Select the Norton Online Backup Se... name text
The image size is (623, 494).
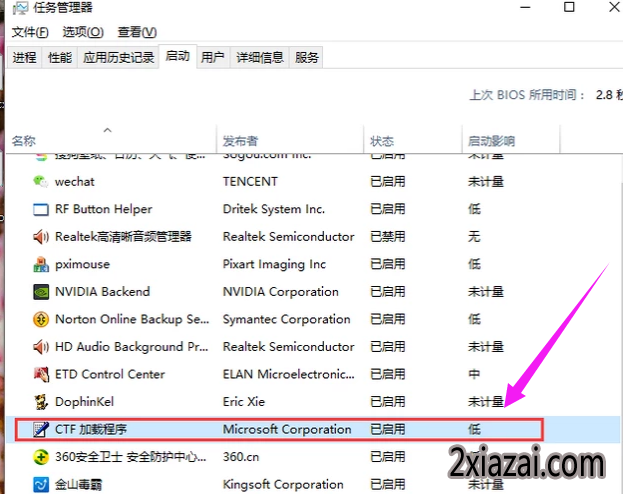pyautogui.click(x=132, y=319)
